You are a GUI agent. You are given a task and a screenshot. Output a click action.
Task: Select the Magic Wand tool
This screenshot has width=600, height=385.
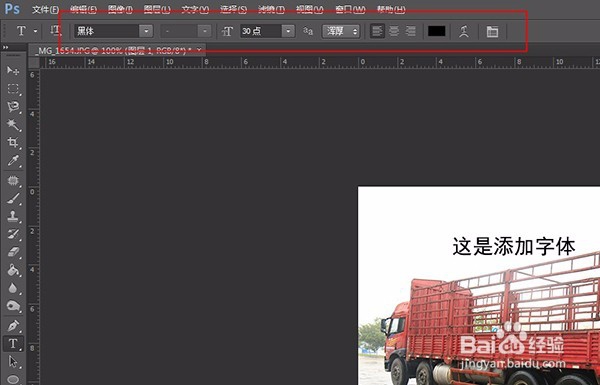pyautogui.click(x=13, y=124)
